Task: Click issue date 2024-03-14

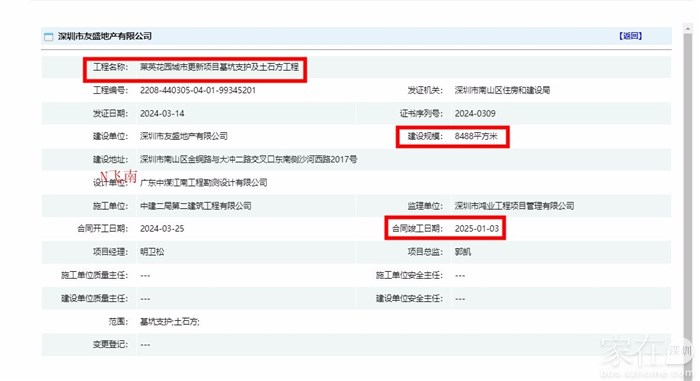Action: tap(162, 113)
